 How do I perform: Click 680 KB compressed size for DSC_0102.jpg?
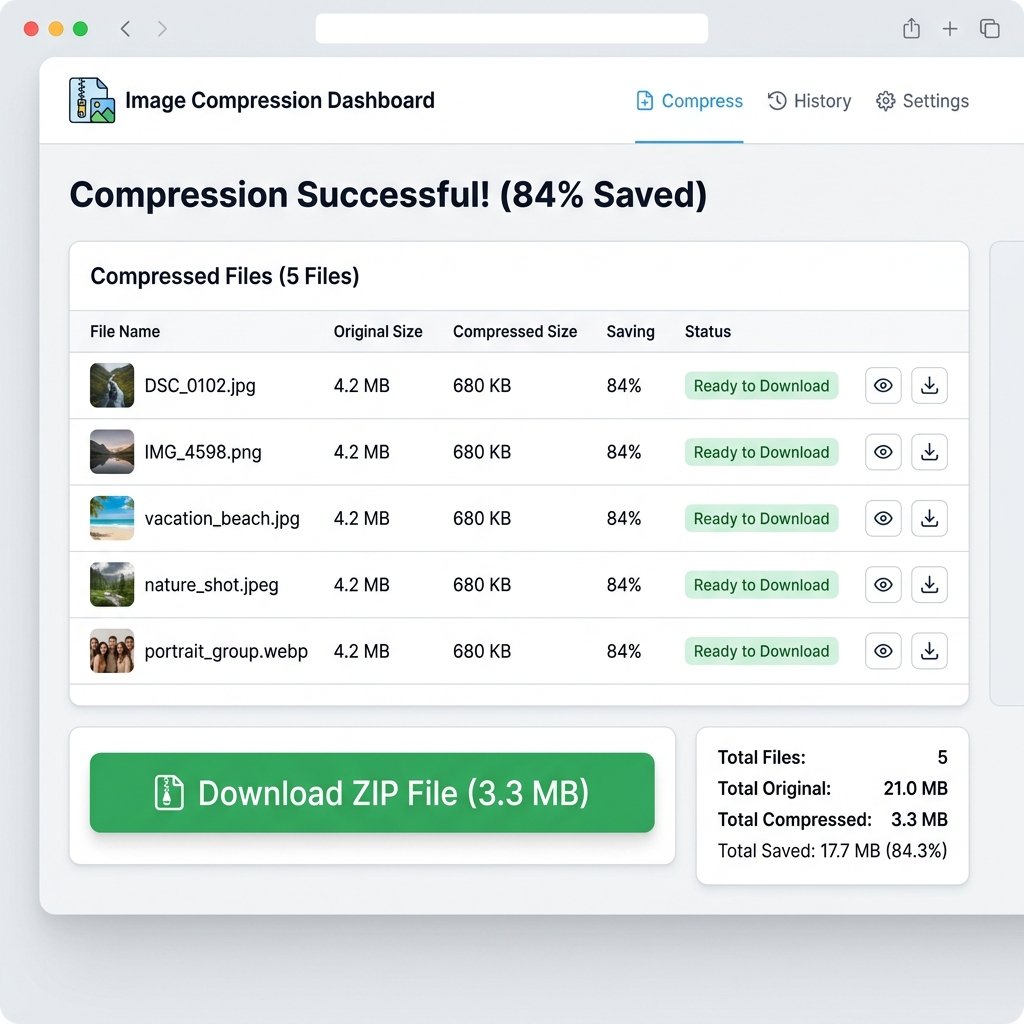pos(482,386)
